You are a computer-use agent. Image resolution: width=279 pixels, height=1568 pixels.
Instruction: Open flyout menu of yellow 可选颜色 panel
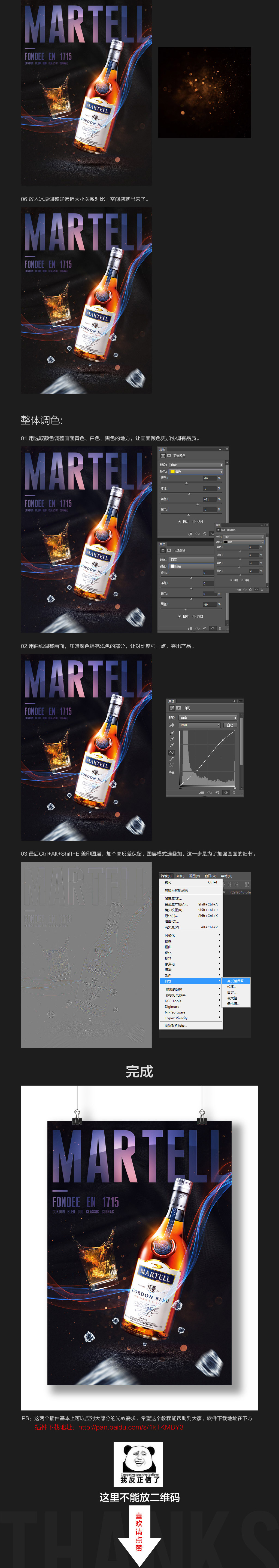click(x=226, y=449)
